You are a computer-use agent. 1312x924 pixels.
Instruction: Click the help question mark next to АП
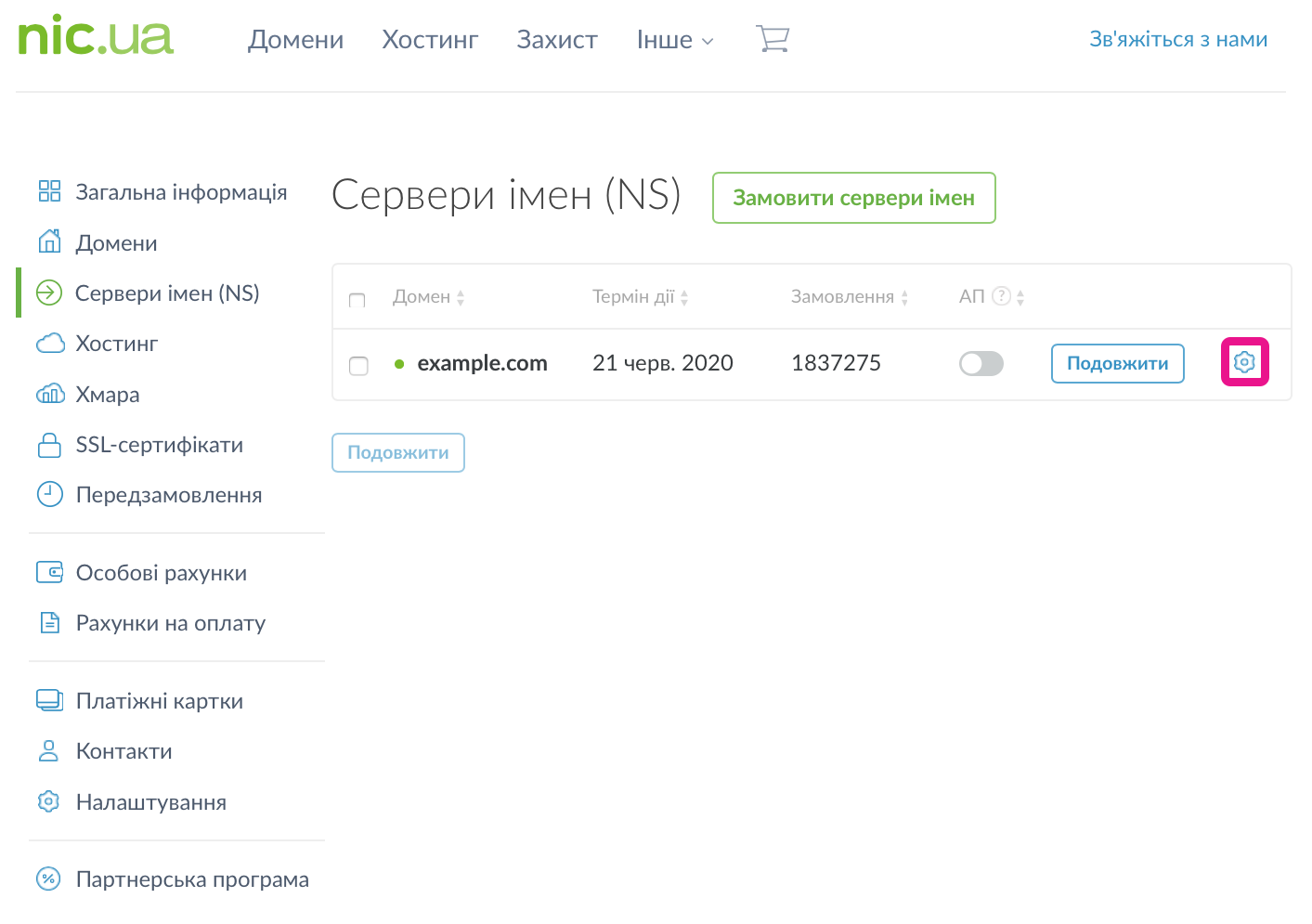click(x=1001, y=296)
